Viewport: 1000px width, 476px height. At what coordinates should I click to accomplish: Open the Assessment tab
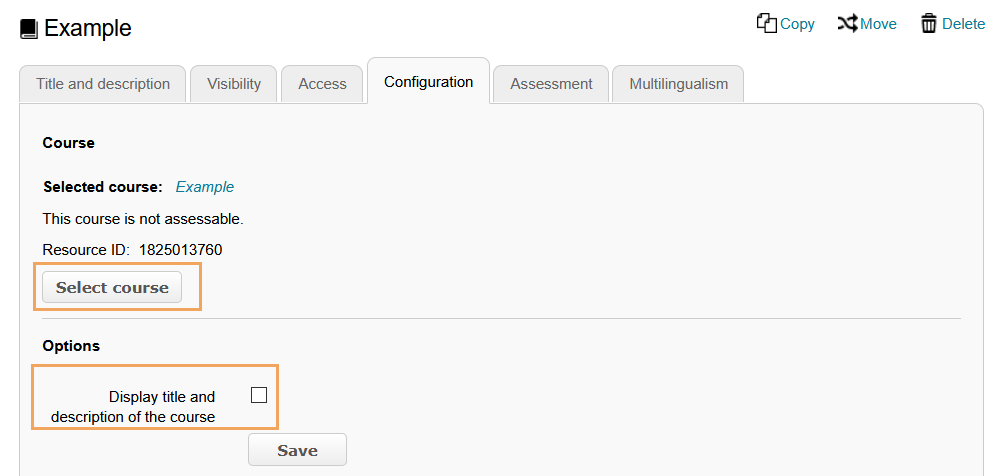coord(551,84)
